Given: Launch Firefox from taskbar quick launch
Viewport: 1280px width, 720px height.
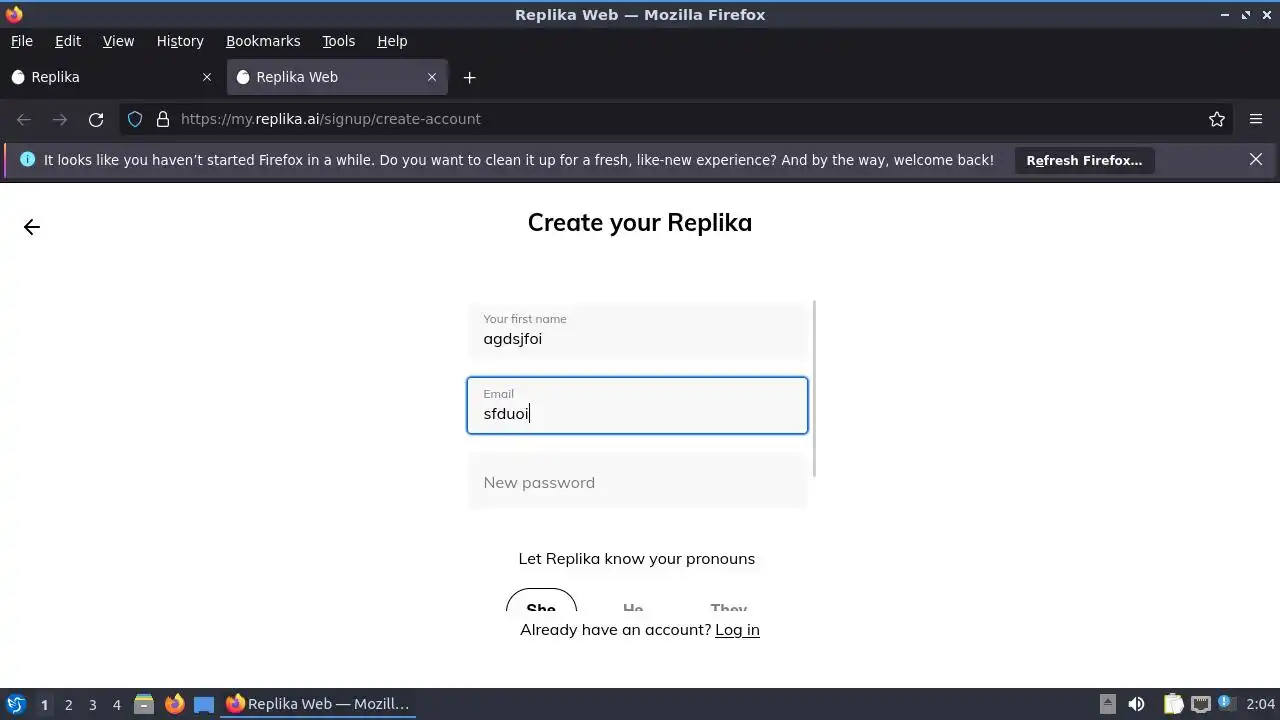Looking at the screenshot, I should (174, 704).
